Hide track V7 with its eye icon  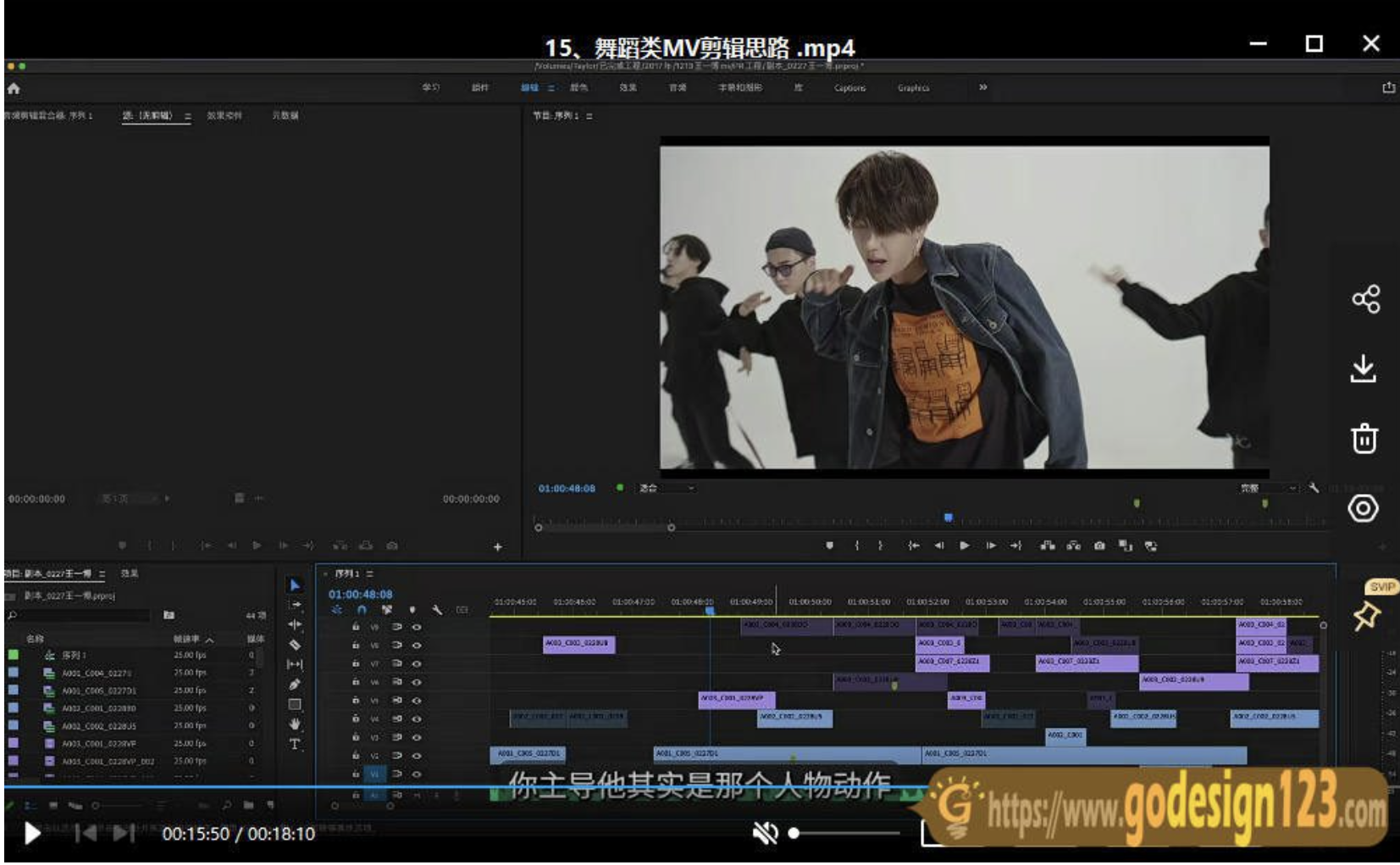pyautogui.click(x=417, y=664)
